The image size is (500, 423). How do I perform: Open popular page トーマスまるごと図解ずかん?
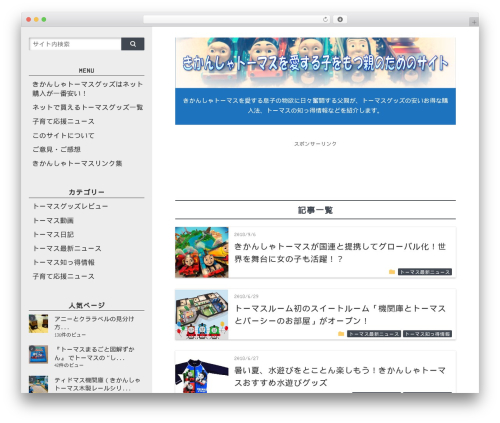click(x=94, y=353)
